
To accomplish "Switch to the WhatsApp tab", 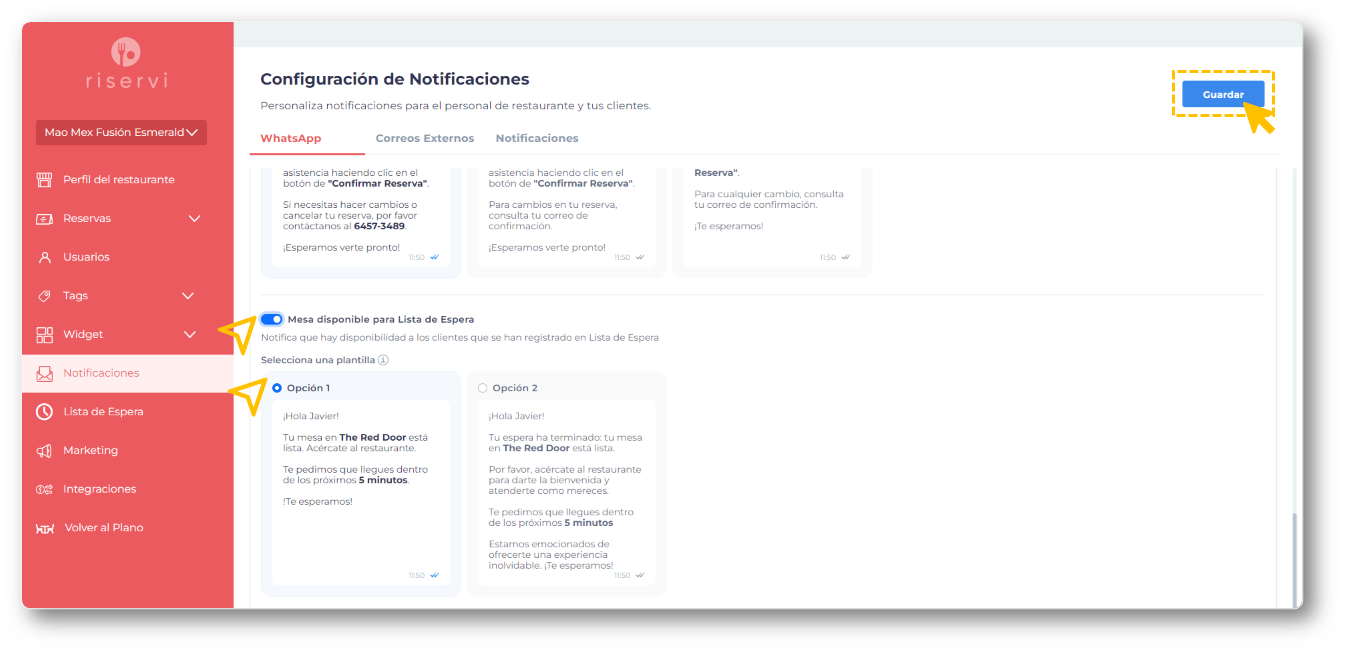I will point(291,138).
